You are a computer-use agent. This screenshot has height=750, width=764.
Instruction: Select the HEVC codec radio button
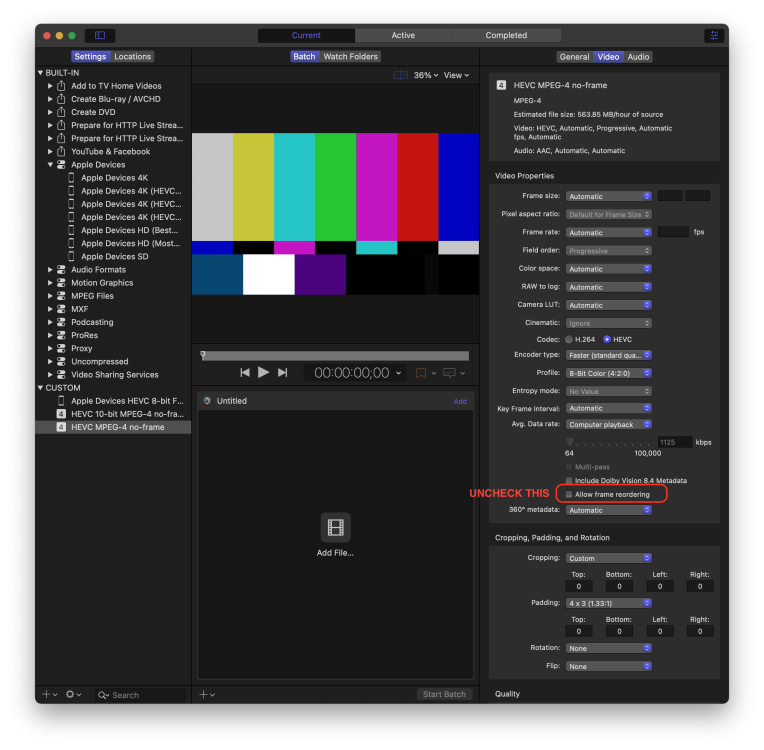point(607,339)
